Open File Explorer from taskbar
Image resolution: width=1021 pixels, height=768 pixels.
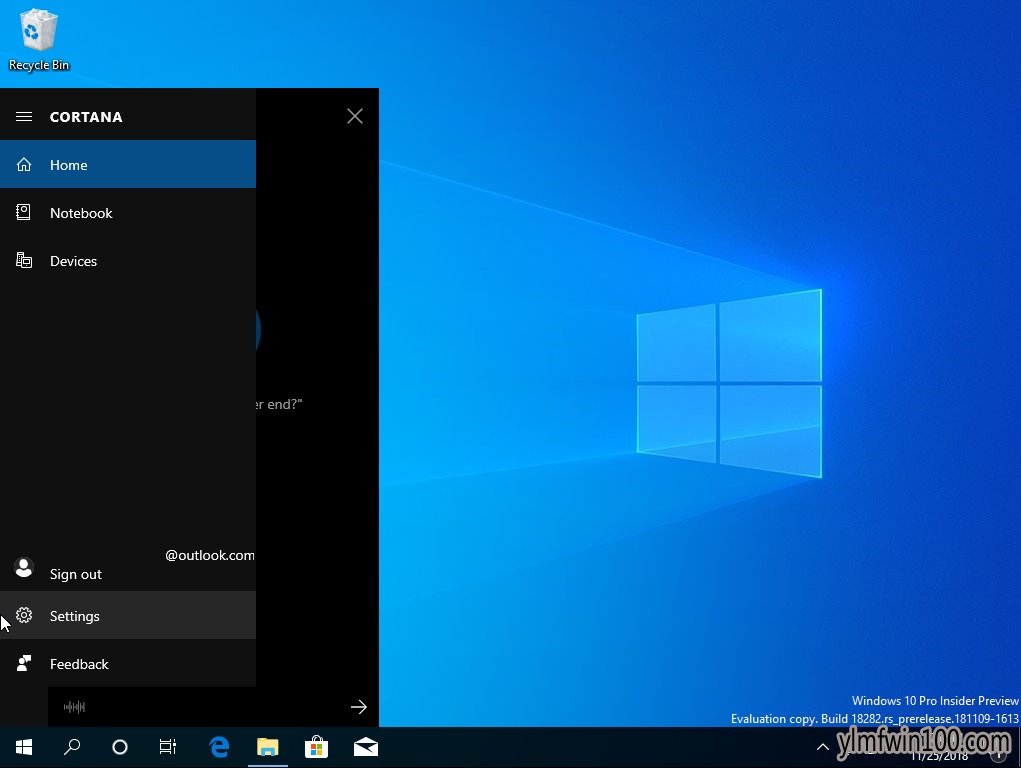(268, 747)
